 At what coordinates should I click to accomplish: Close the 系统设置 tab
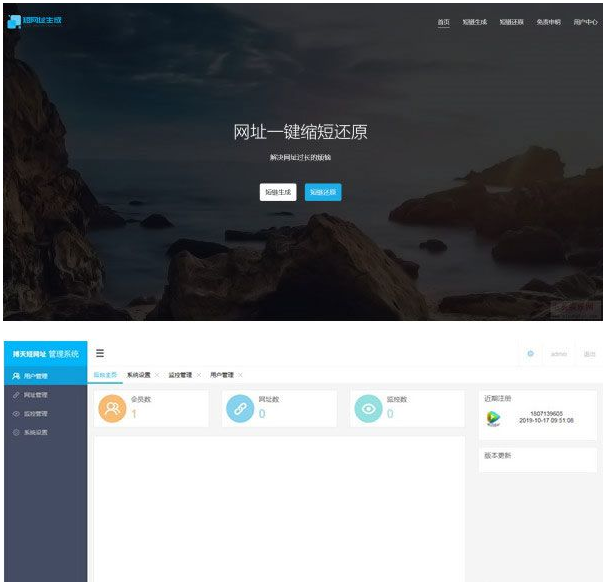[x=157, y=375]
